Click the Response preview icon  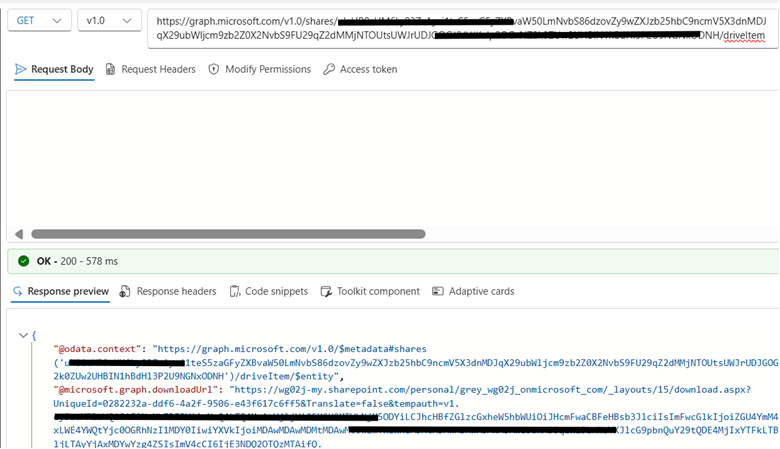tap(17, 291)
